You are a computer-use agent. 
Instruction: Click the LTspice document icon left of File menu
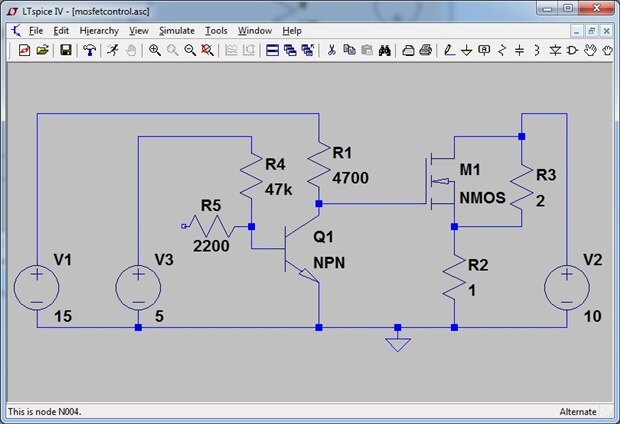pyautogui.click(x=16, y=30)
